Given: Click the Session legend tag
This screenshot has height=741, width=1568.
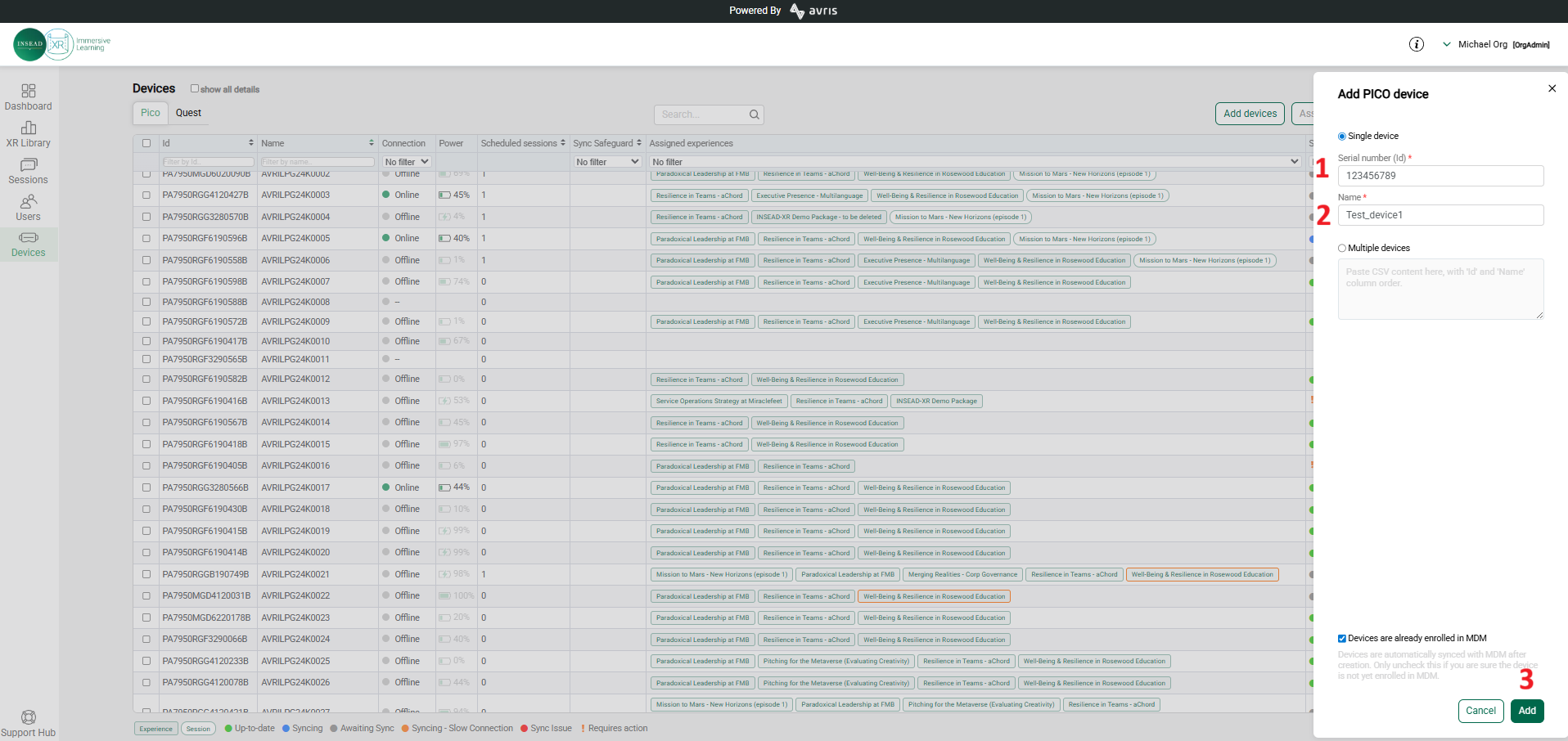Looking at the screenshot, I should (x=198, y=729).
